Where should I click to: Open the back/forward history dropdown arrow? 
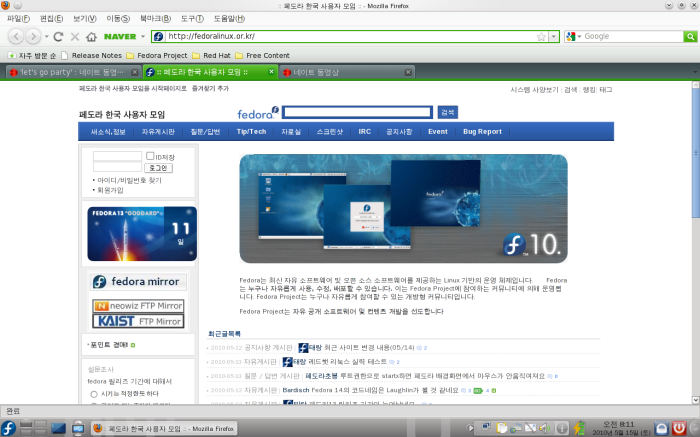tap(46, 37)
